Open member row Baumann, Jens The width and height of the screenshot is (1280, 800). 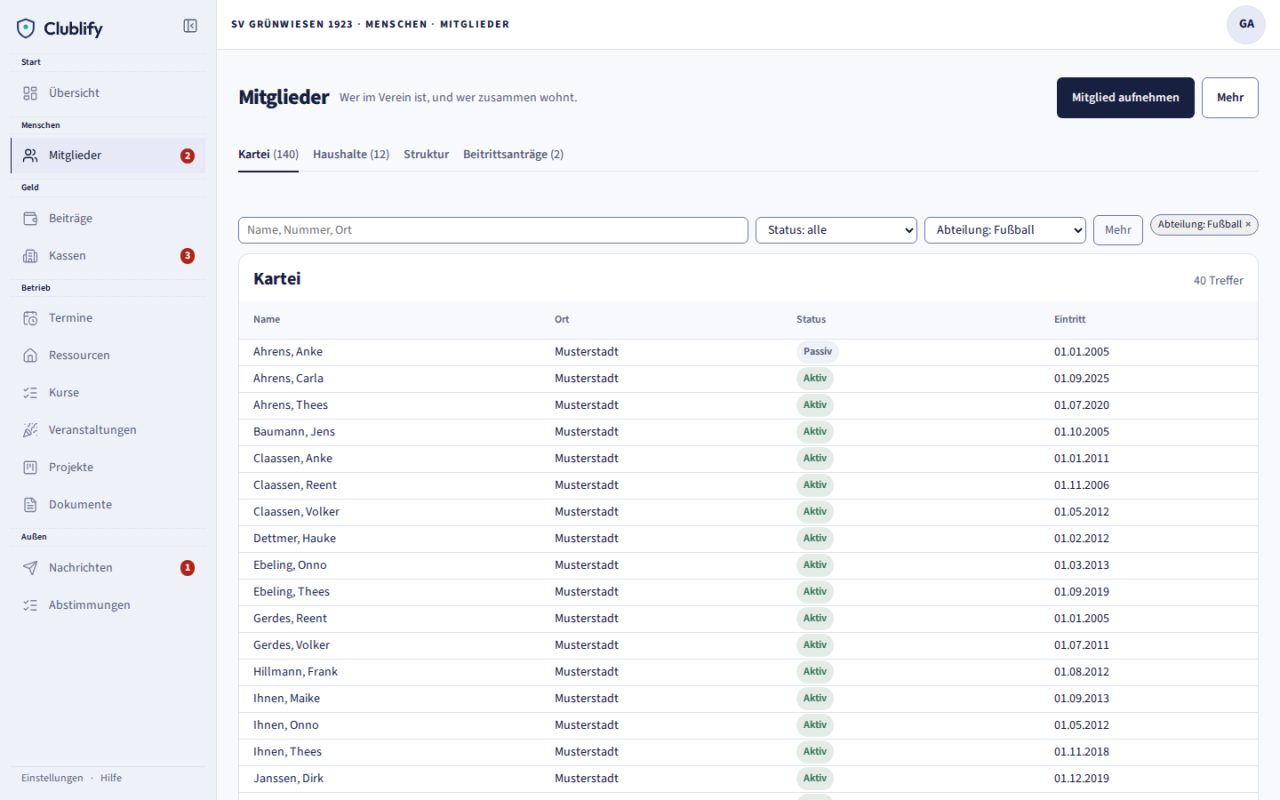click(748, 432)
